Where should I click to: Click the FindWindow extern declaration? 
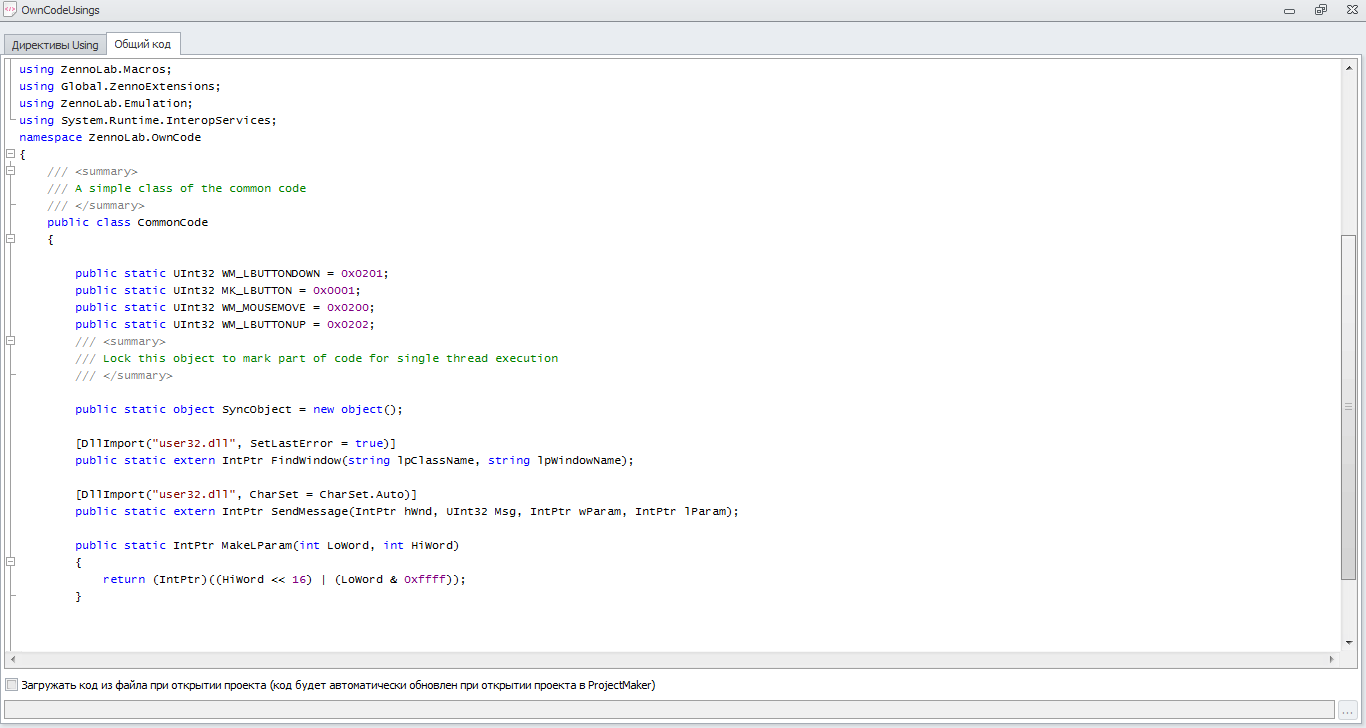(355, 460)
